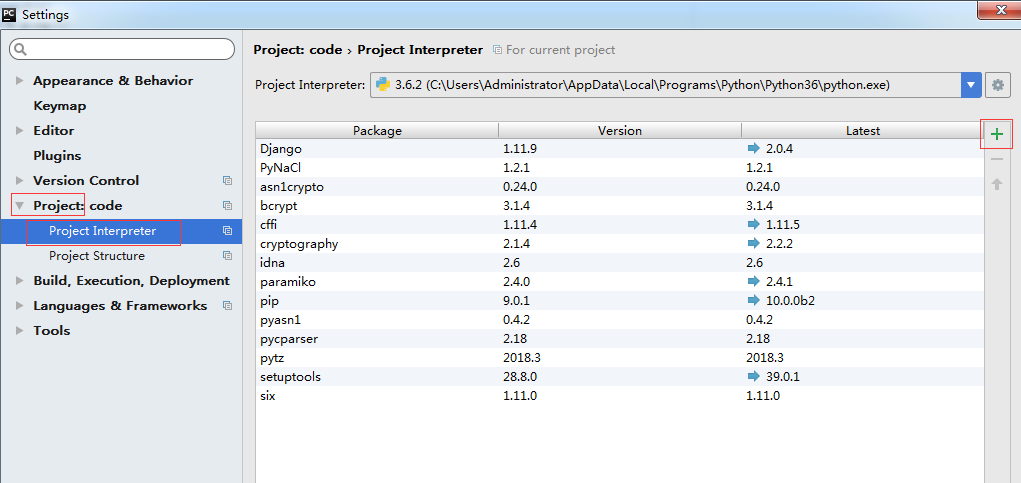Select the setuptools package name
The width and height of the screenshot is (1021, 483).
(290, 377)
